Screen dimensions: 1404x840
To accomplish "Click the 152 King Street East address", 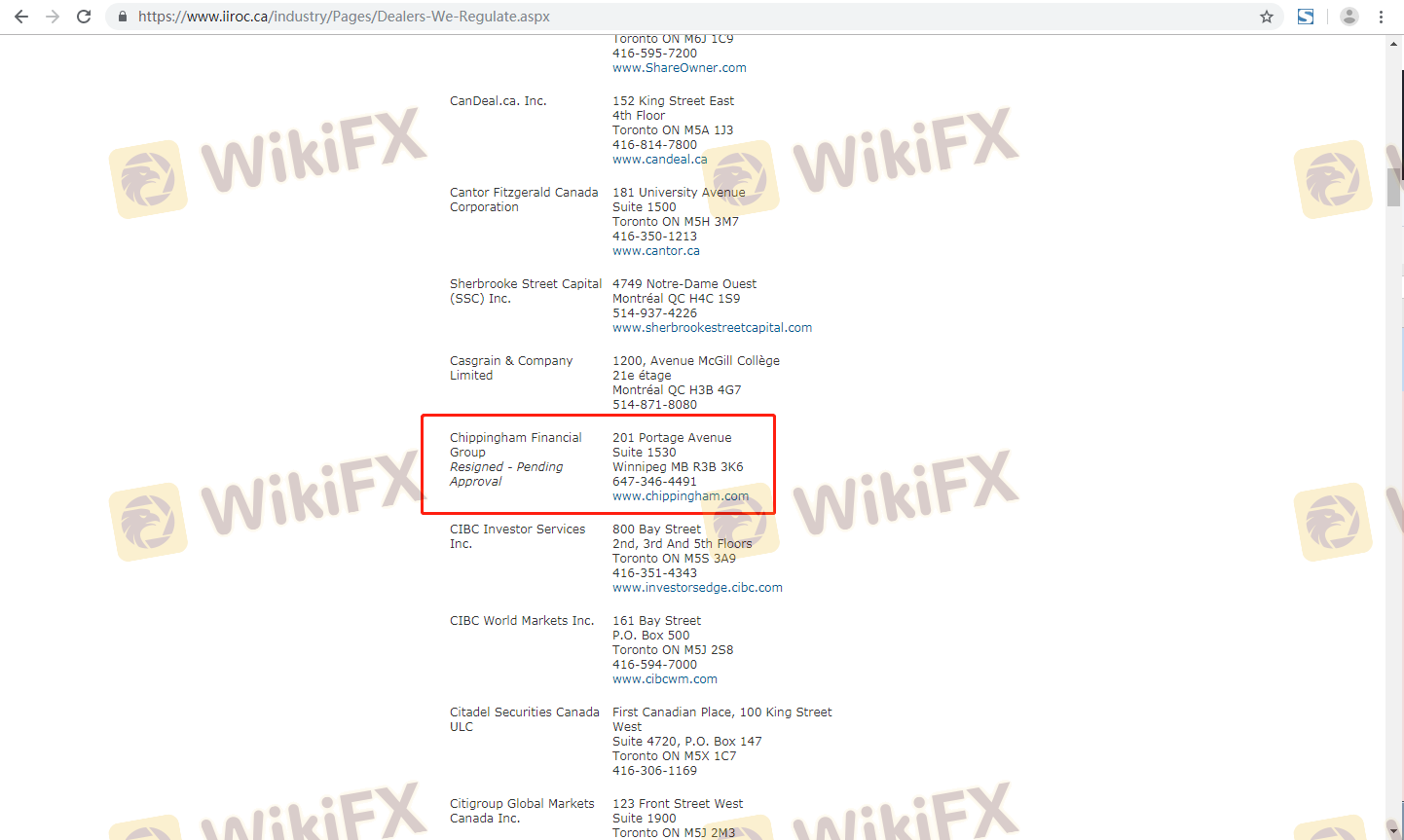I will (673, 101).
